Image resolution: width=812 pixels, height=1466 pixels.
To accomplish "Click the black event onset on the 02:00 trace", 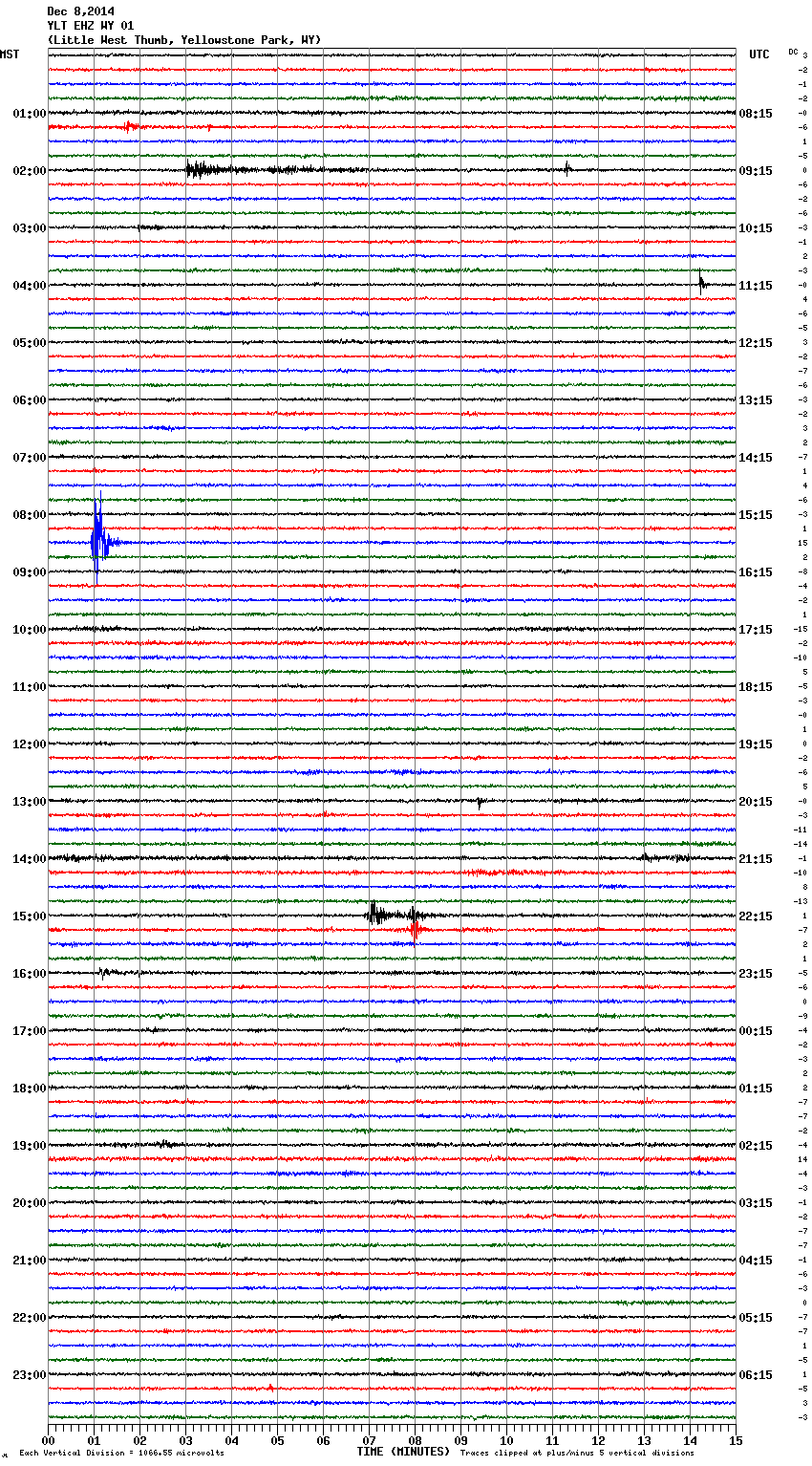I will tap(195, 170).
